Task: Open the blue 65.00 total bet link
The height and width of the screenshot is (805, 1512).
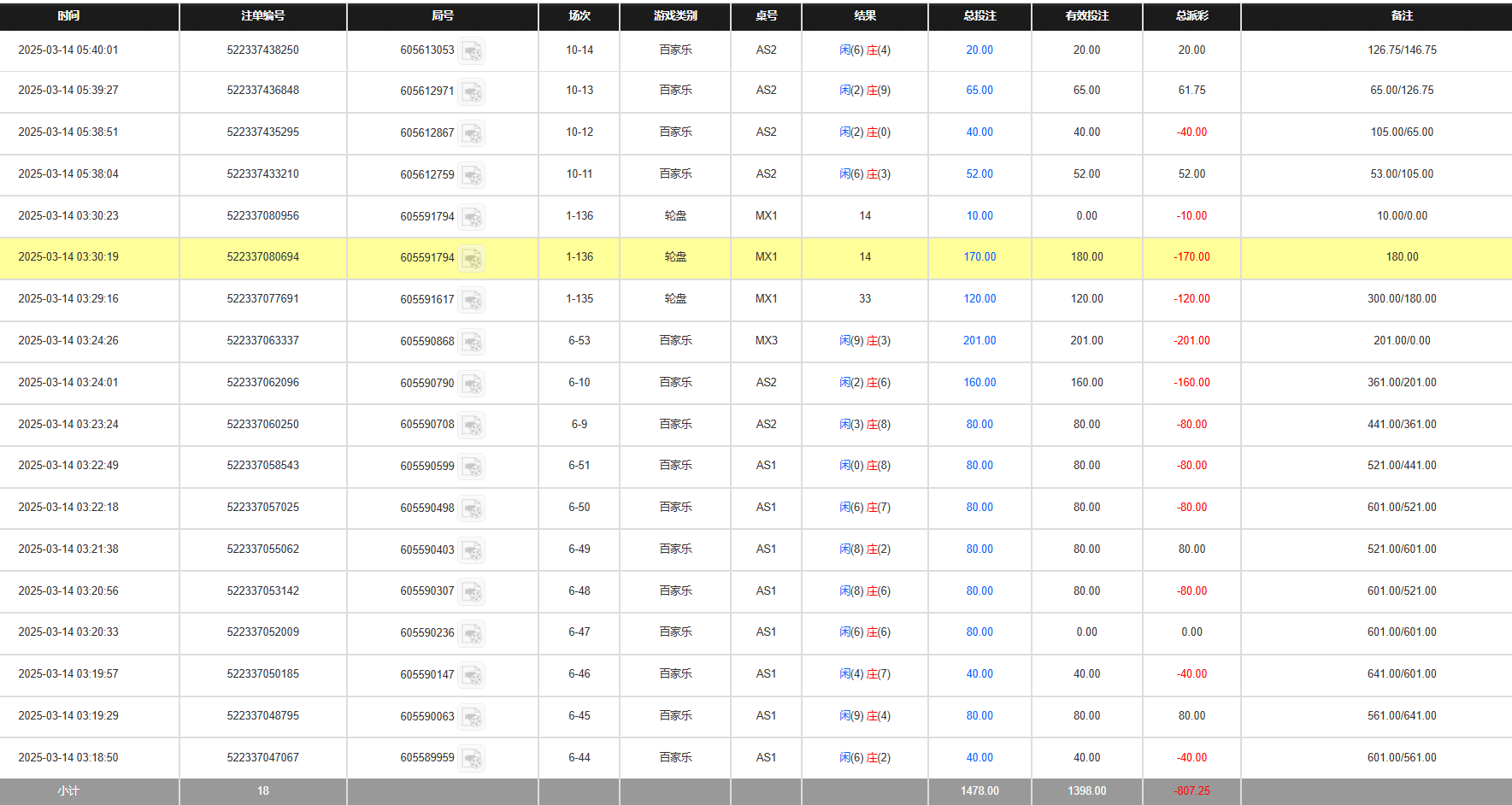Action: [980, 91]
